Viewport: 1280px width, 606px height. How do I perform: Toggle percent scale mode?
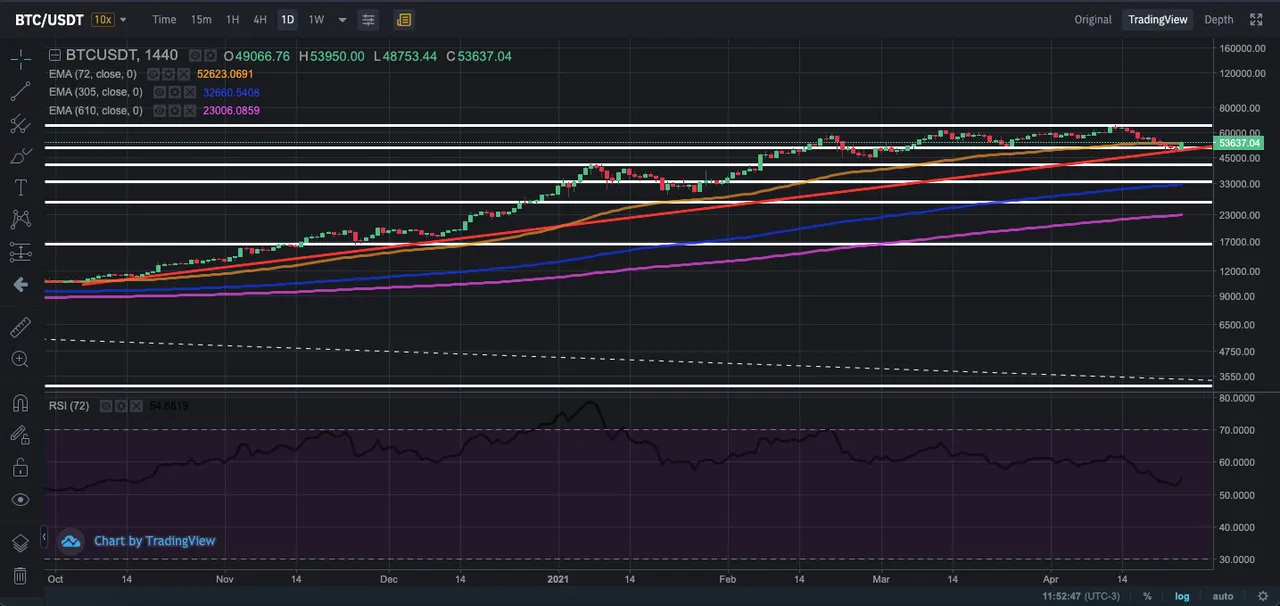click(1147, 596)
